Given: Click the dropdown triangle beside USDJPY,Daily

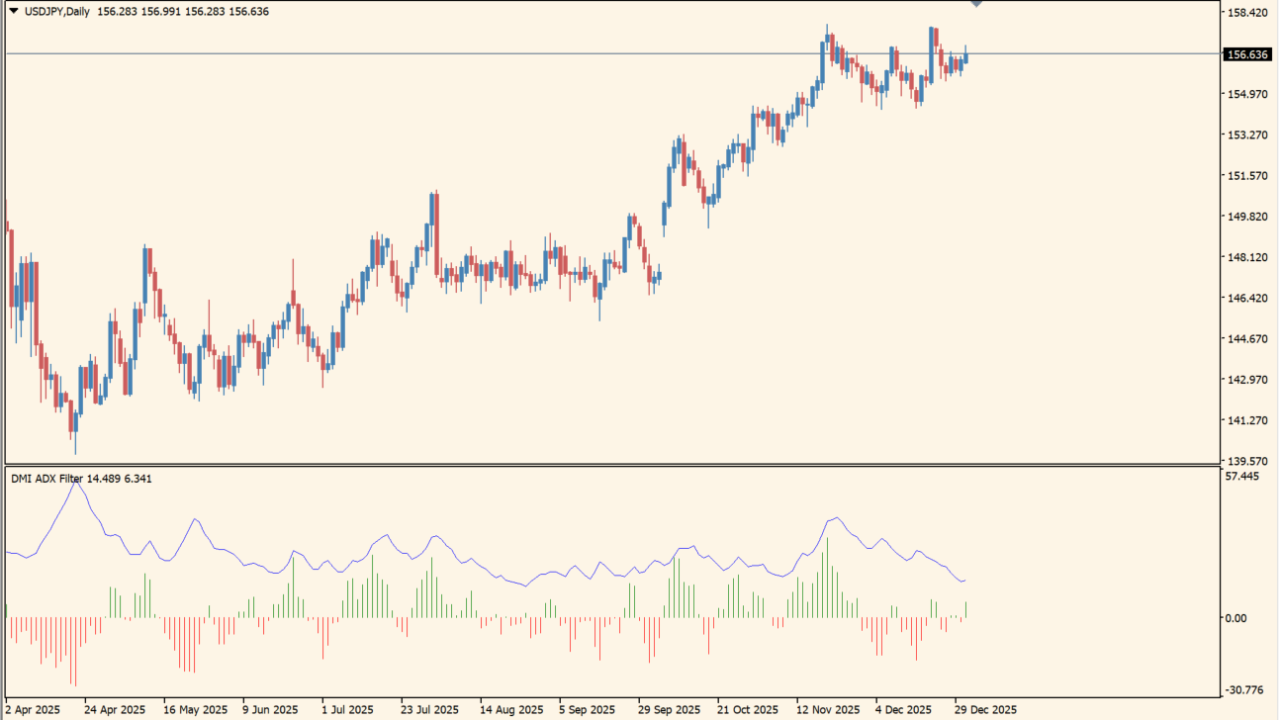Looking at the screenshot, I should 14,12.
